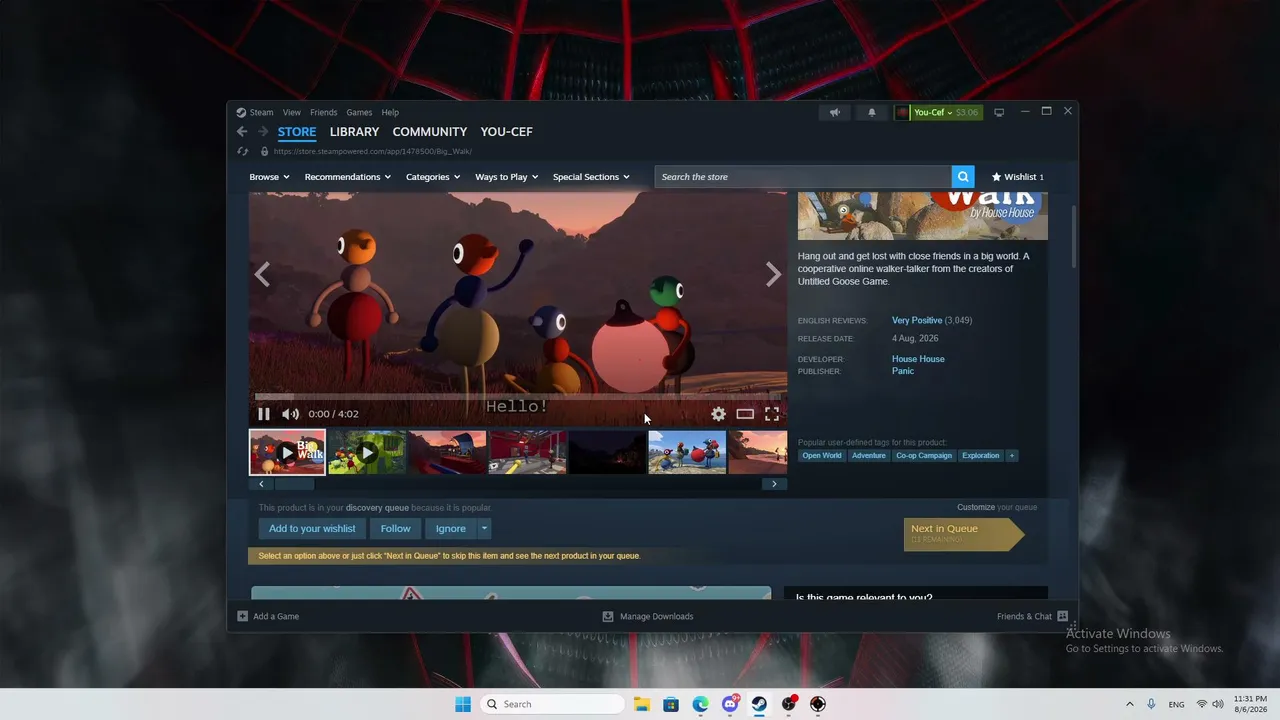
Task: Switch to the LIBRARY tab
Action: [x=354, y=132]
